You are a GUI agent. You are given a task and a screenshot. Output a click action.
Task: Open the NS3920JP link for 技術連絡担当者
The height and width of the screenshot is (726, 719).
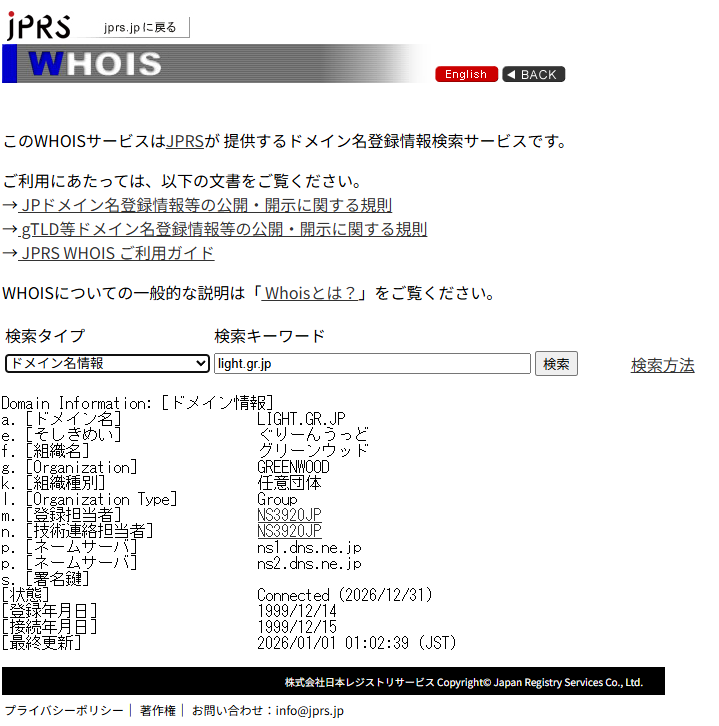[289, 531]
